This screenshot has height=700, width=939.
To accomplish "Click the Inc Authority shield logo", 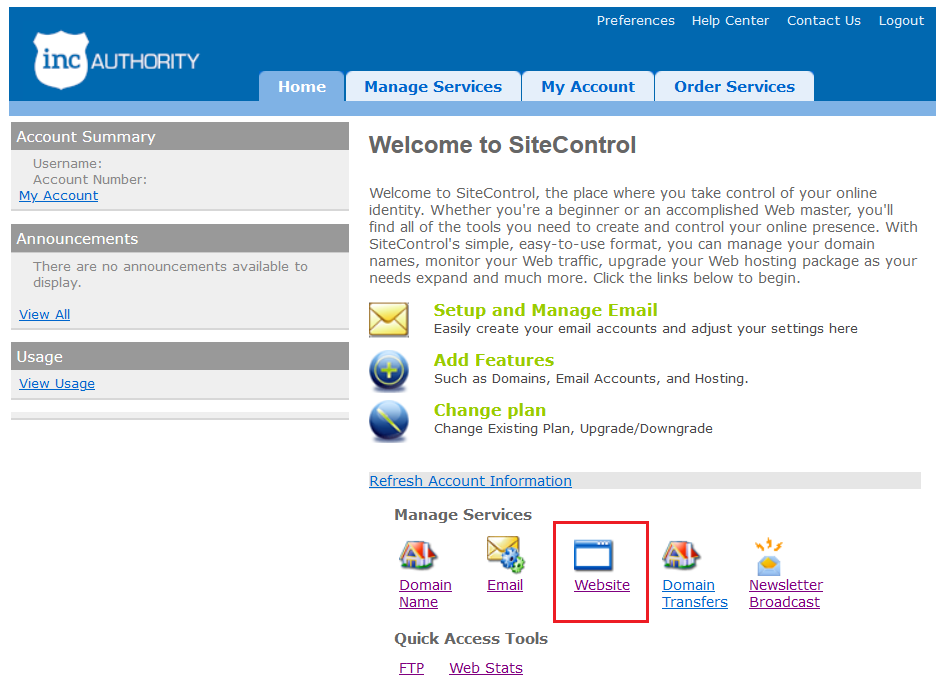I will pos(61,60).
